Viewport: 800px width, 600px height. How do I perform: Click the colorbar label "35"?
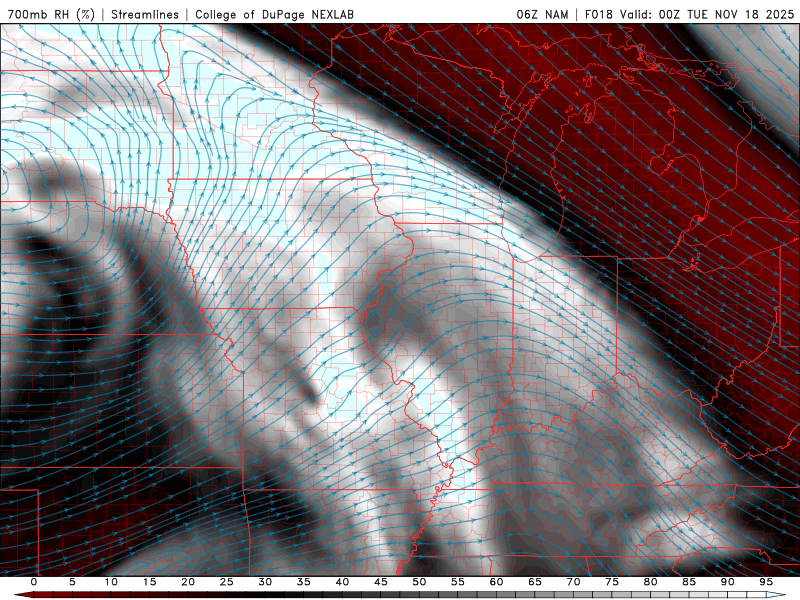click(x=304, y=582)
